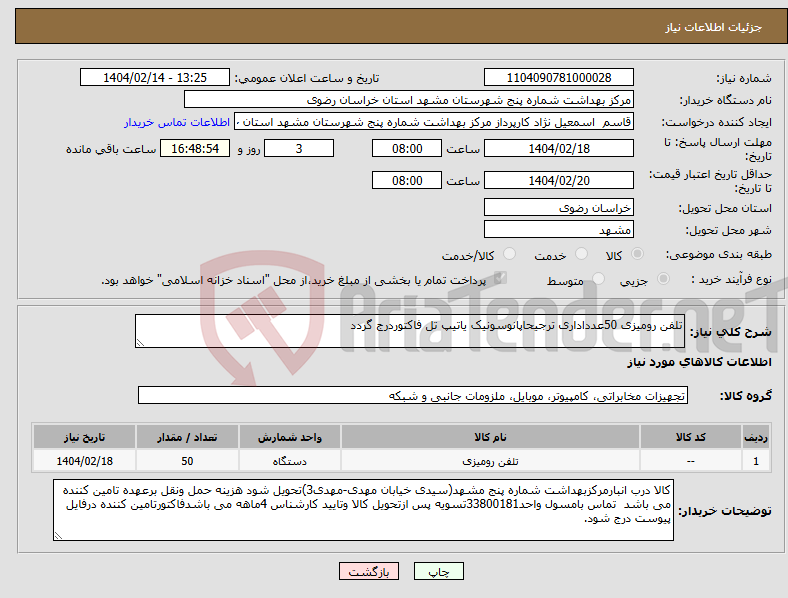Click the اطلاعات کالاهای مورد نیاز heading
Screen dimensions: 788x598
point(699,362)
